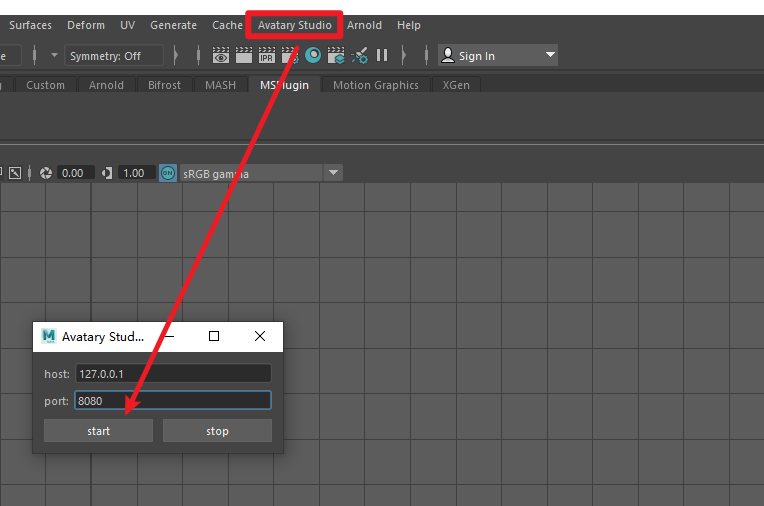Screen dimensions: 764x506
Task: Pause viewport display update icon
Action: pyautogui.click(x=382, y=55)
